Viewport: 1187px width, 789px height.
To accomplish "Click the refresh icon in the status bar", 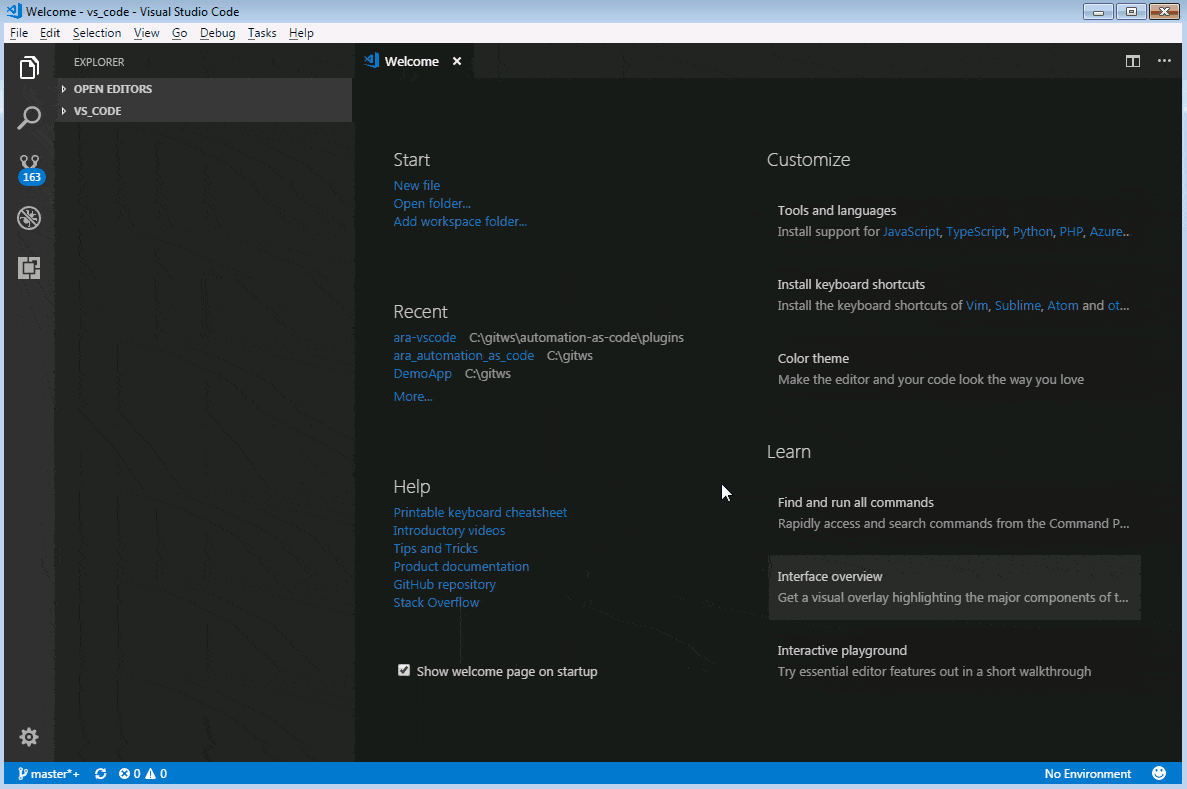I will 100,773.
